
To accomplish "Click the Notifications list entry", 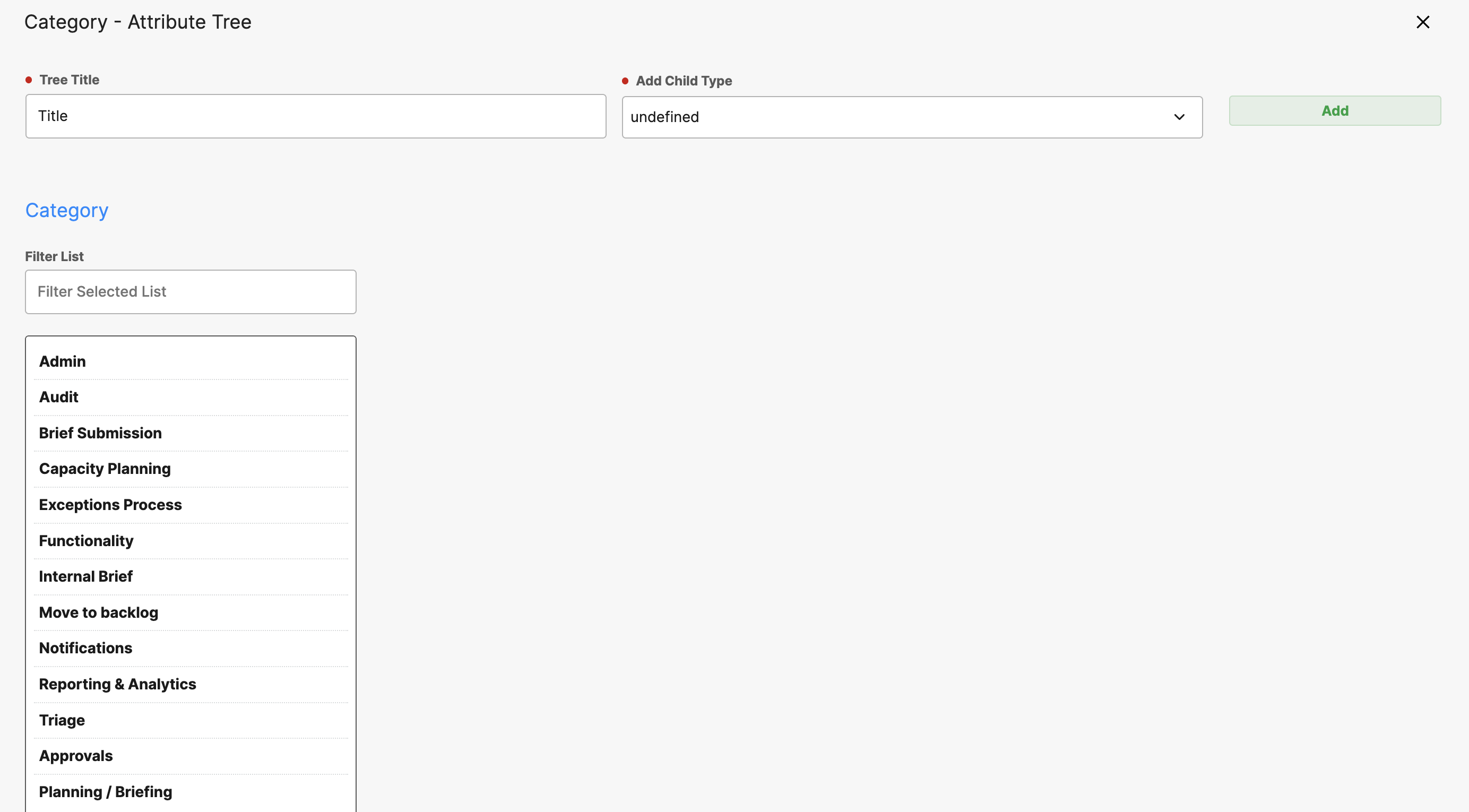I will (x=85, y=649).
